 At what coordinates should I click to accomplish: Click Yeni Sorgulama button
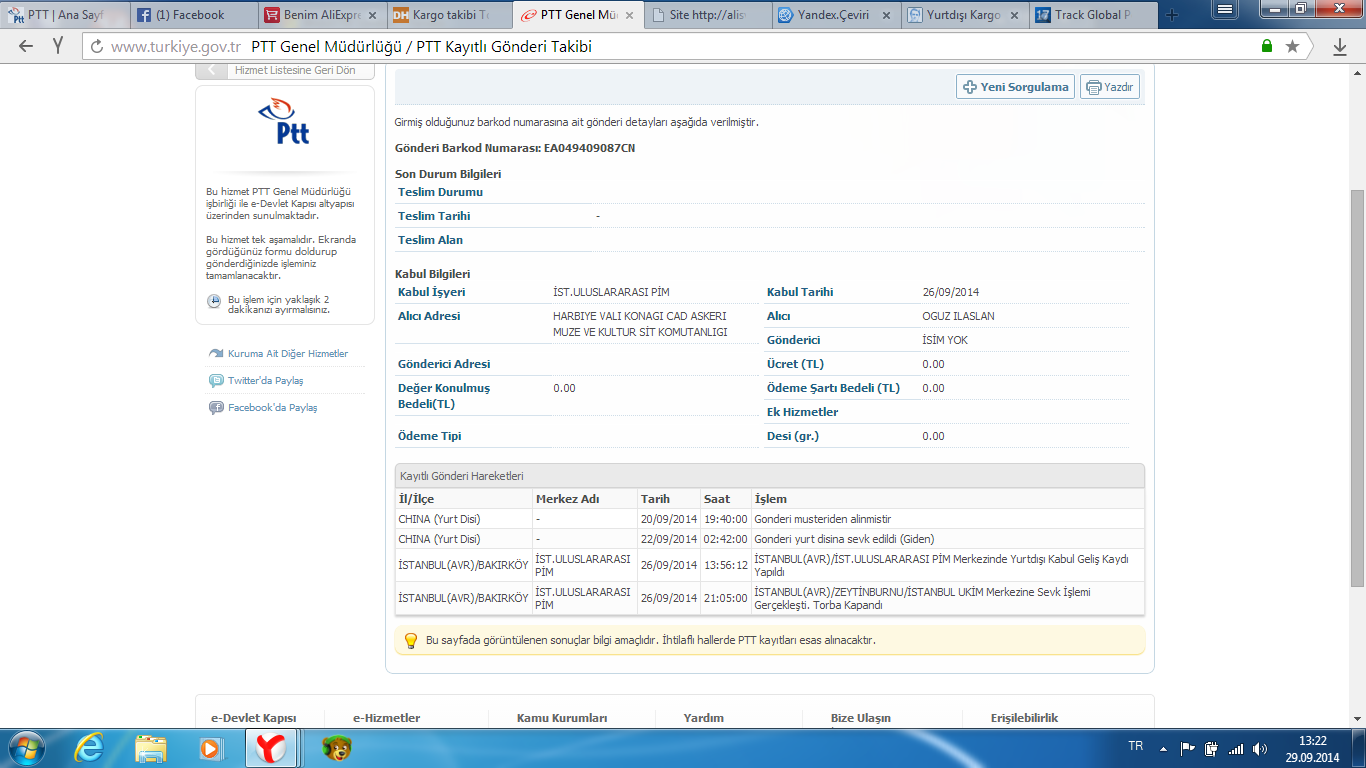click(1016, 87)
